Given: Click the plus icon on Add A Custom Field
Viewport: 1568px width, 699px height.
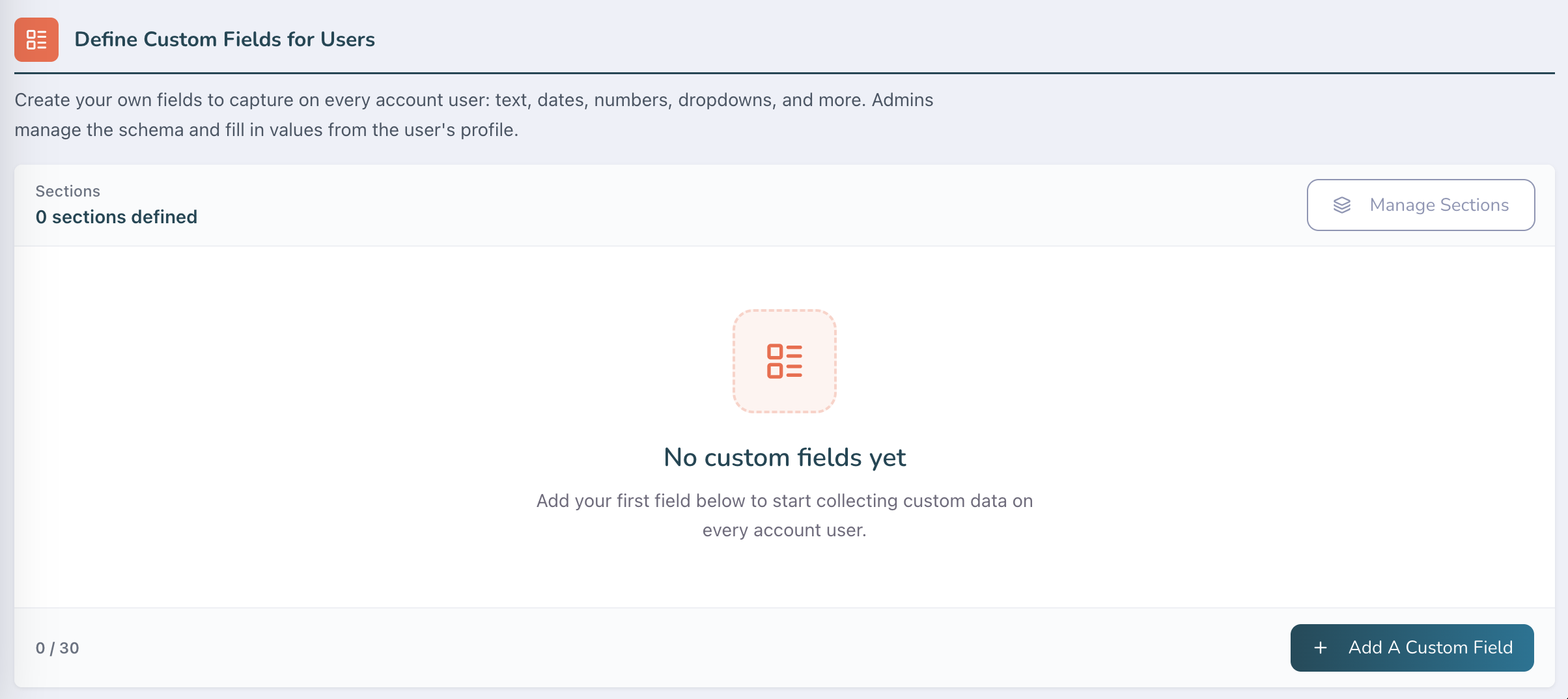Looking at the screenshot, I should (1321, 648).
